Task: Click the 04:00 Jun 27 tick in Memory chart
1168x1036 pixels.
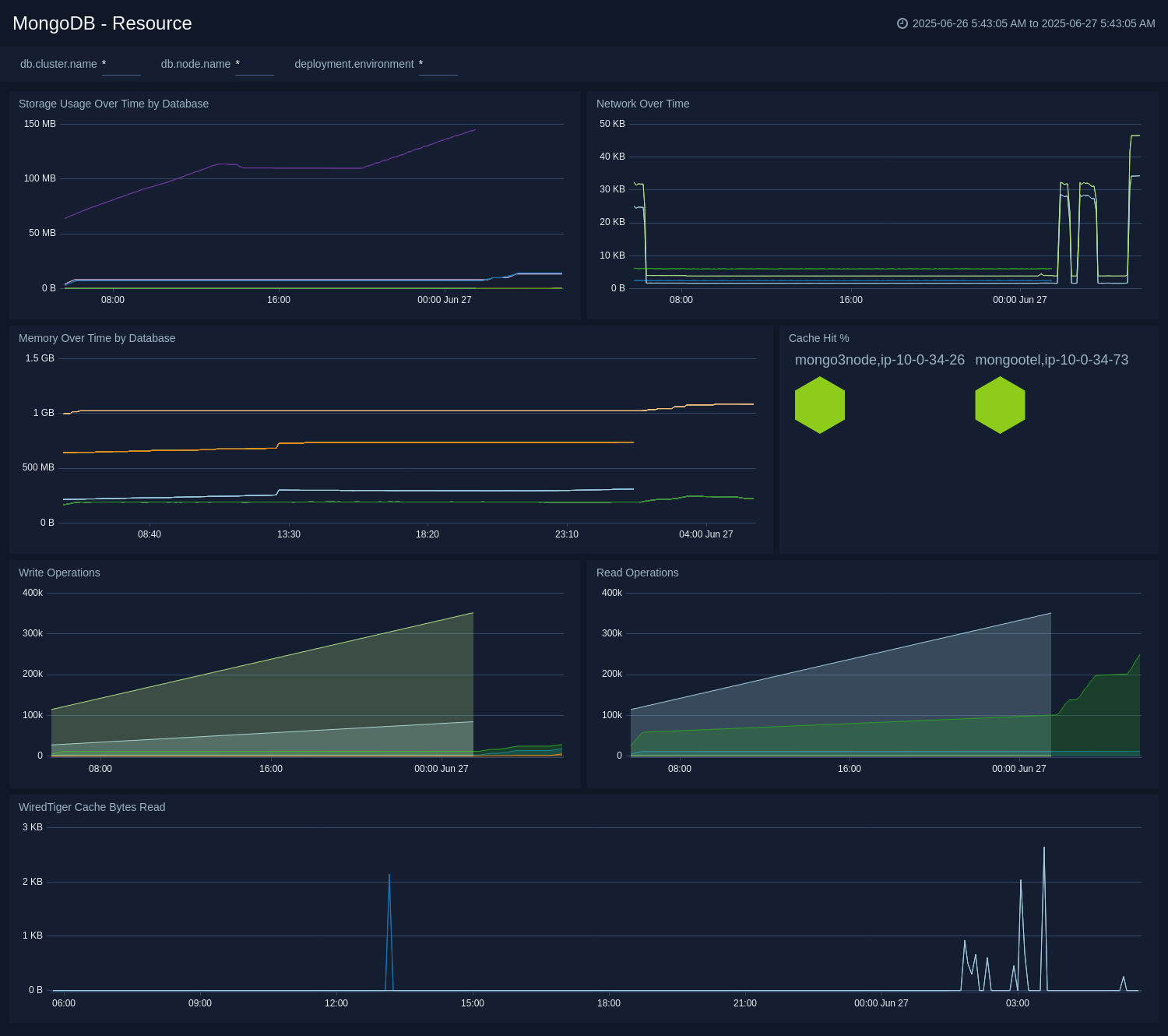Action: click(706, 534)
